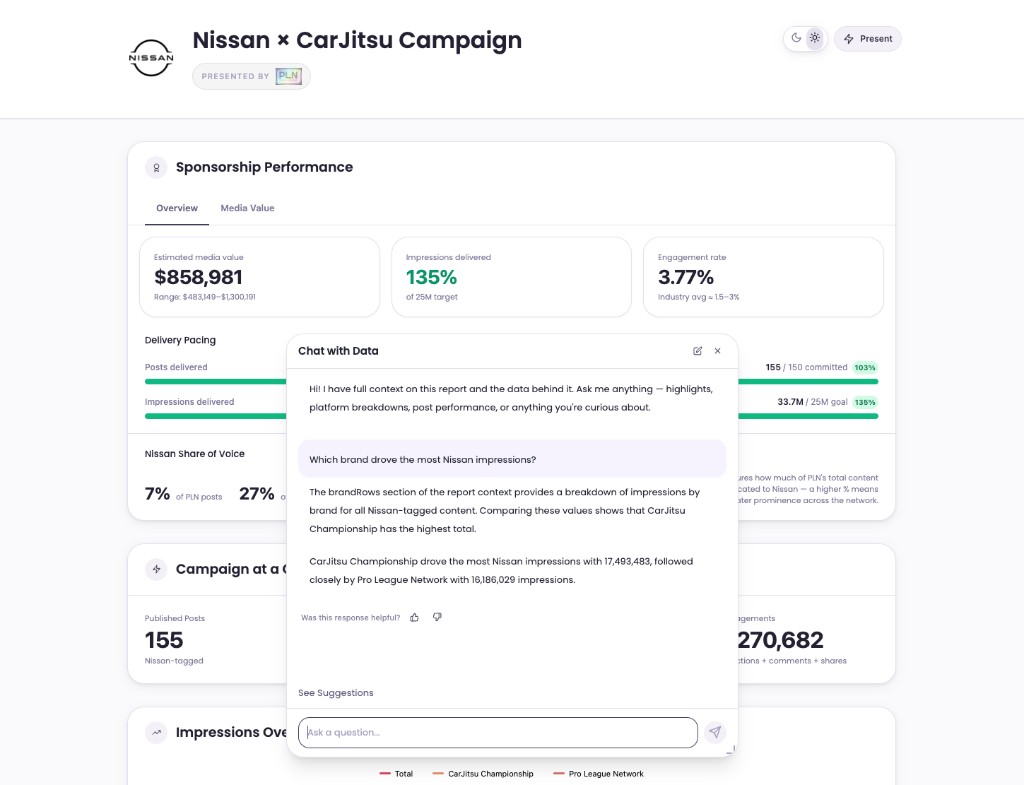1024x785 pixels.
Task: Click the 3.77% engagement rate value
Action: click(686, 277)
